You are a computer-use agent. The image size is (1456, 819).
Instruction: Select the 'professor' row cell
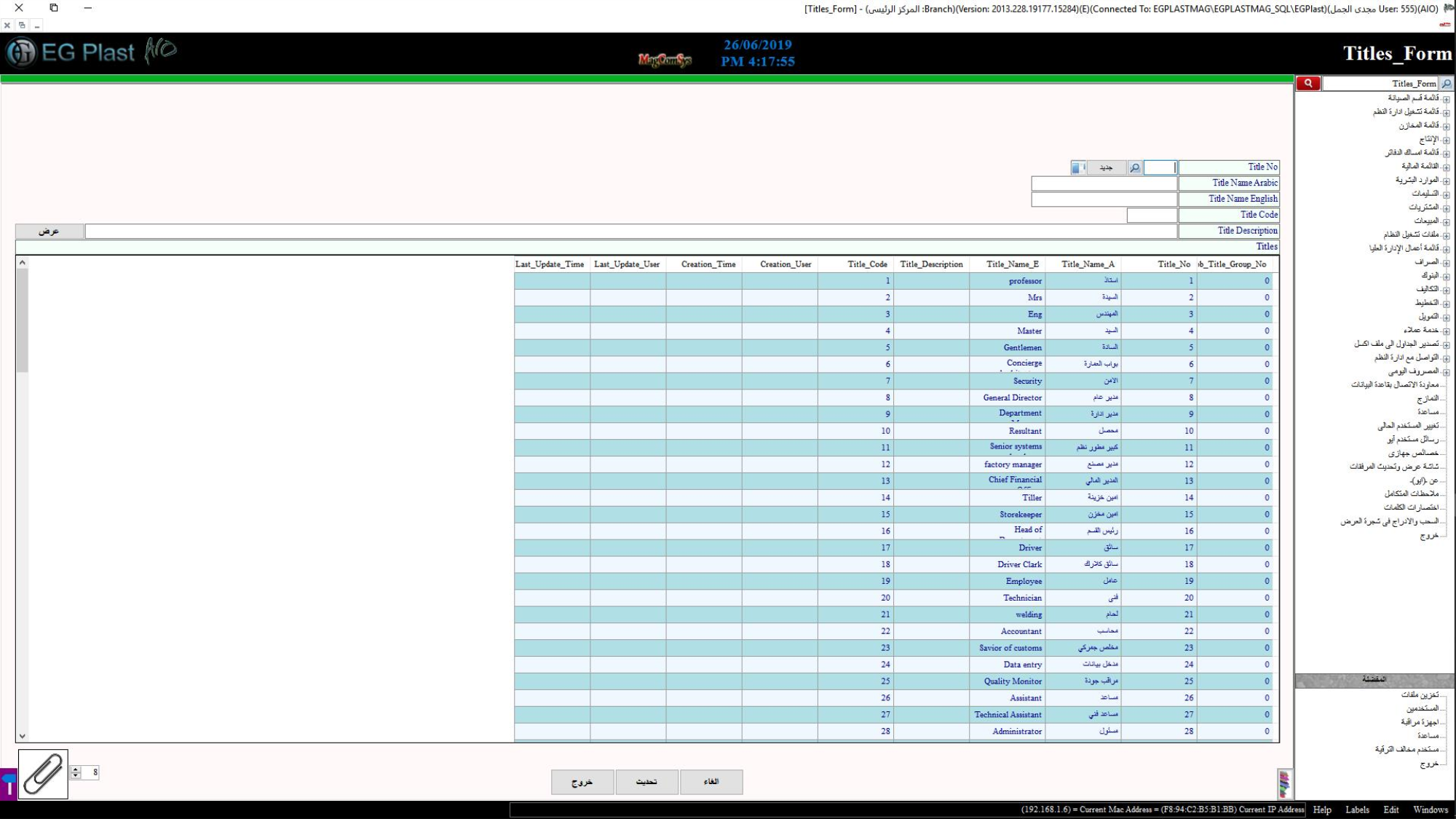(x=1008, y=281)
